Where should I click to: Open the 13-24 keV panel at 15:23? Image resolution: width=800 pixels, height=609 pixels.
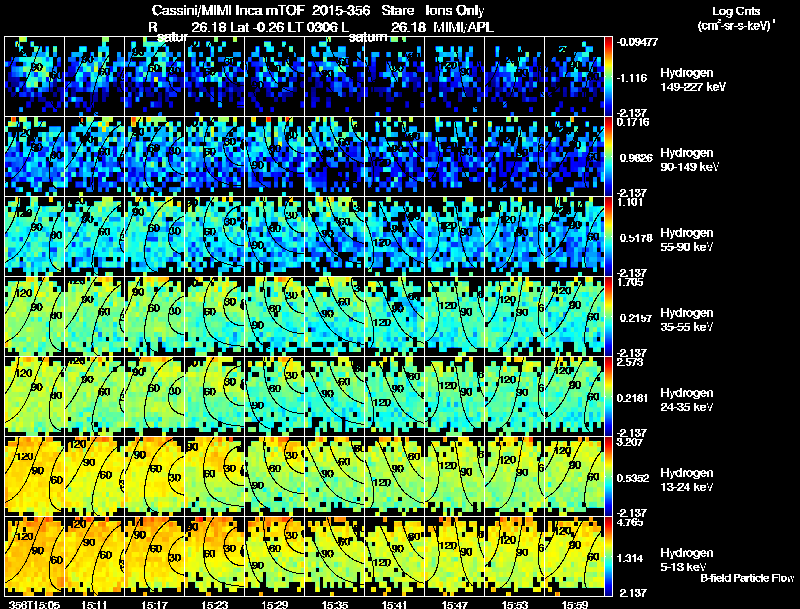pyautogui.click(x=215, y=476)
